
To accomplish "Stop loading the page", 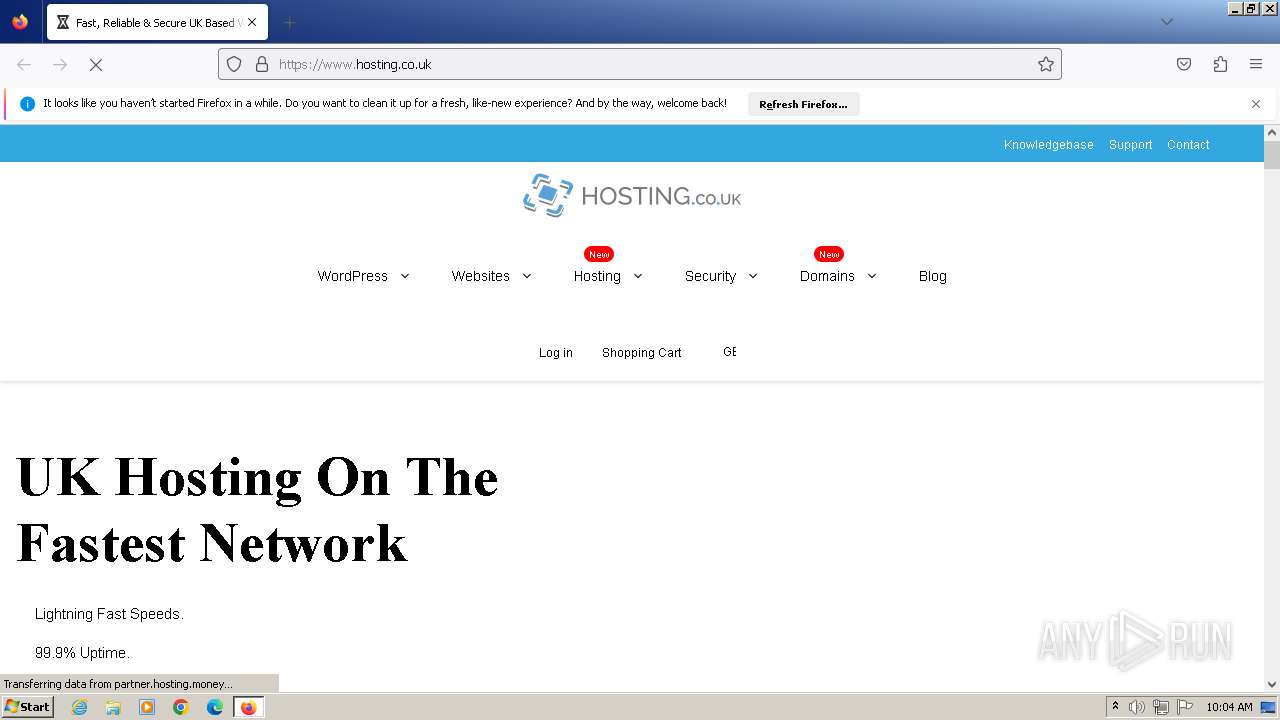I will (96, 64).
